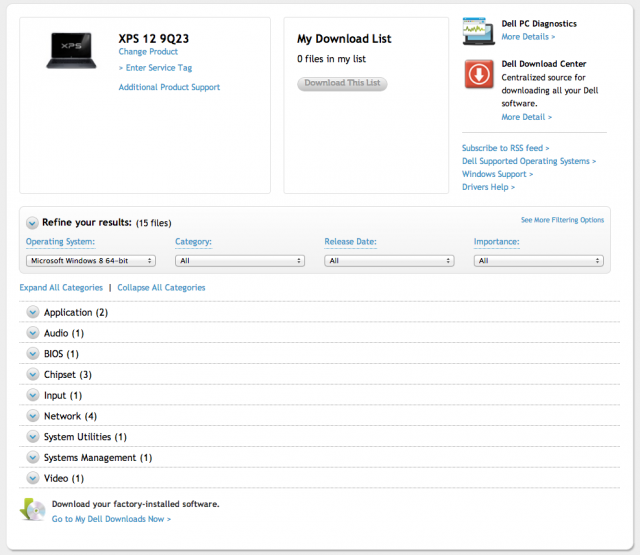
Task: Click the Download This List button
Action: pyautogui.click(x=342, y=83)
